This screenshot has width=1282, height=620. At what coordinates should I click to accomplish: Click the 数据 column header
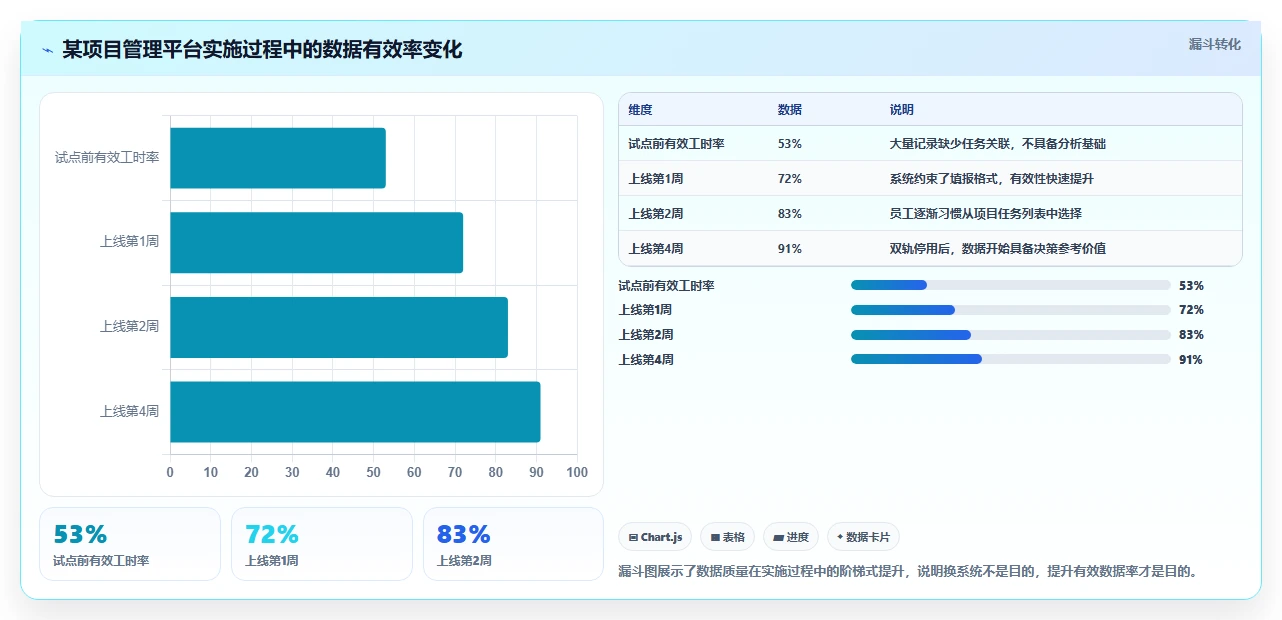click(x=790, y=110)
